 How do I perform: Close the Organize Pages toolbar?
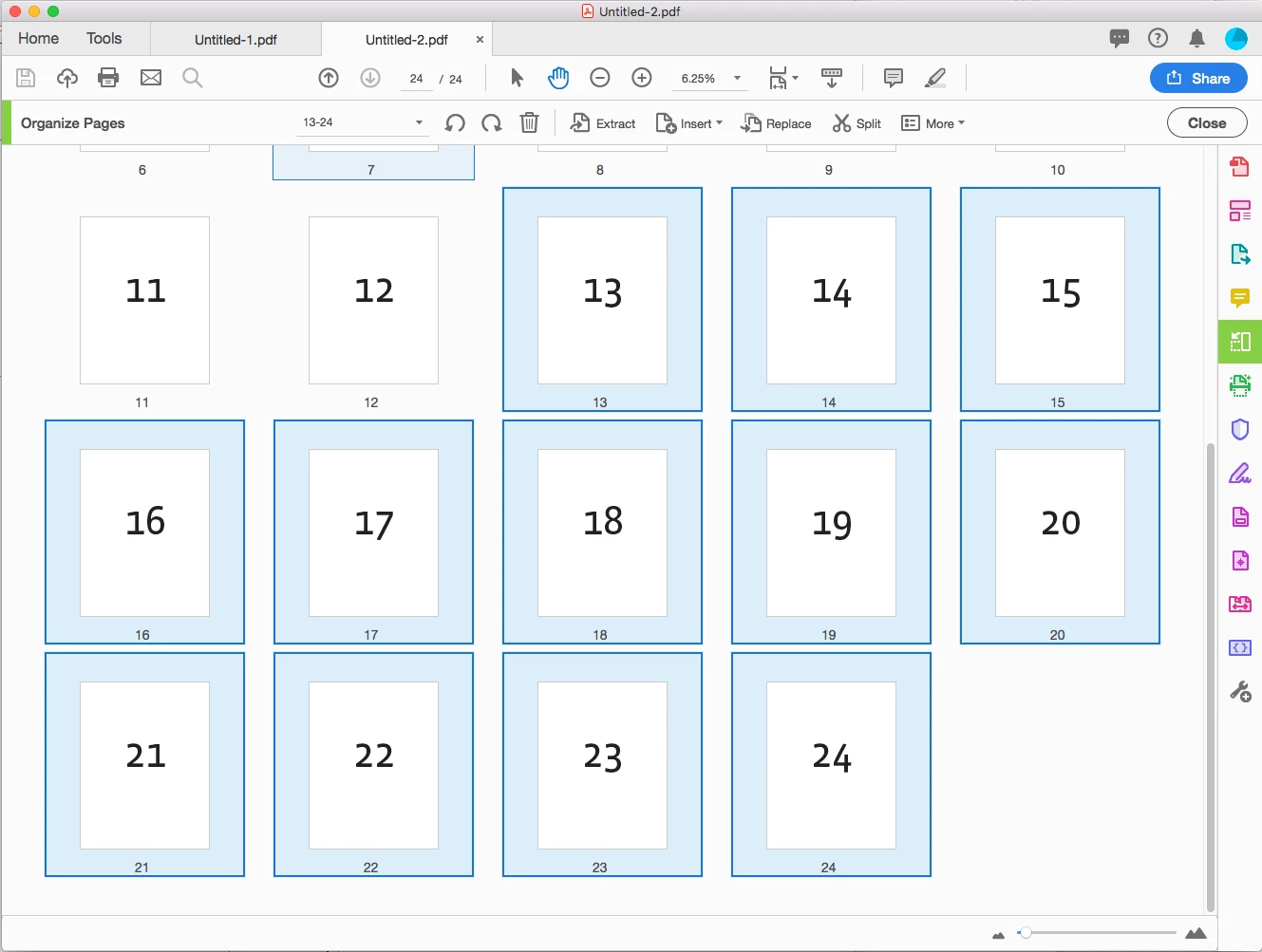(x=1207, y=122)
